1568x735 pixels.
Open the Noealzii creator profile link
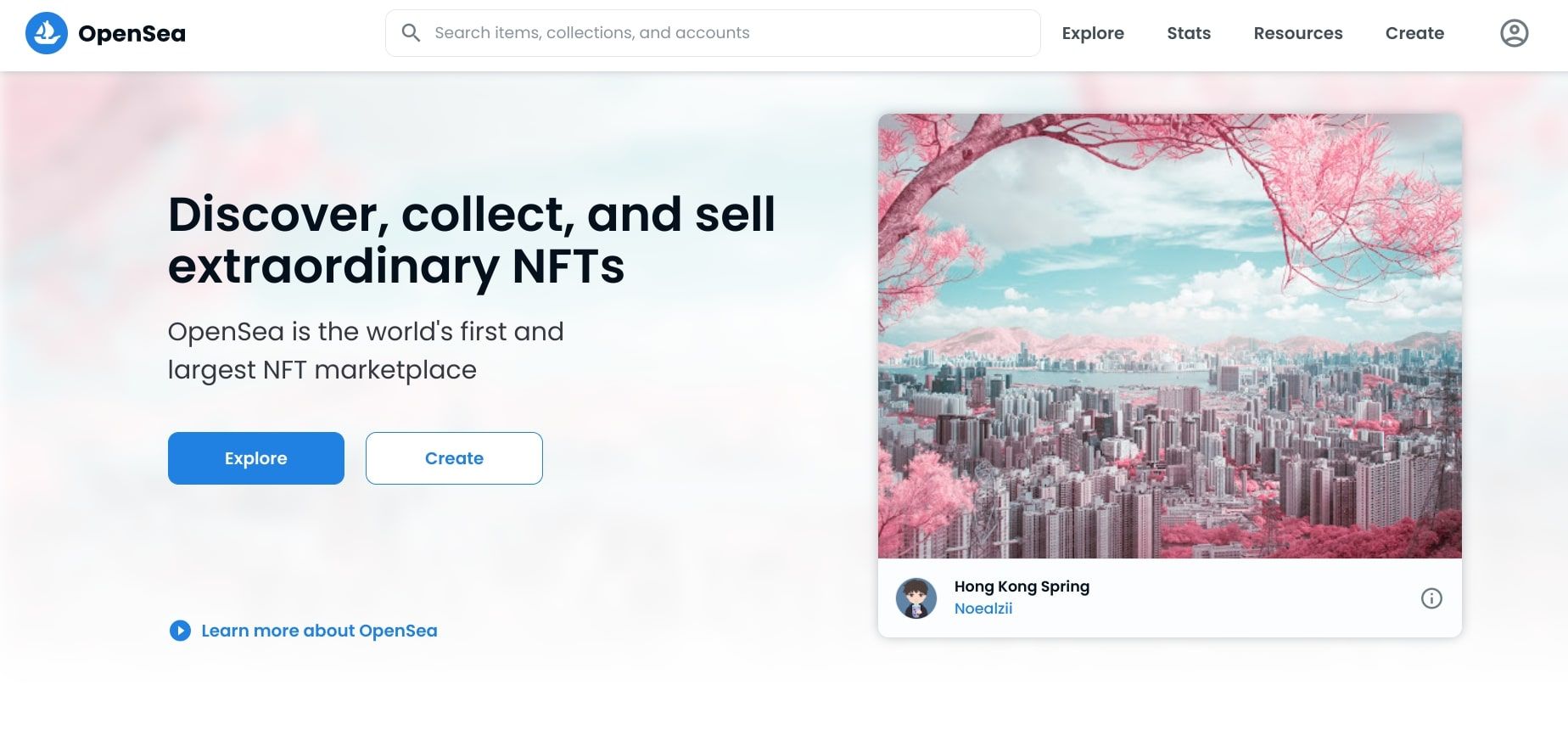tap(983, 609)
